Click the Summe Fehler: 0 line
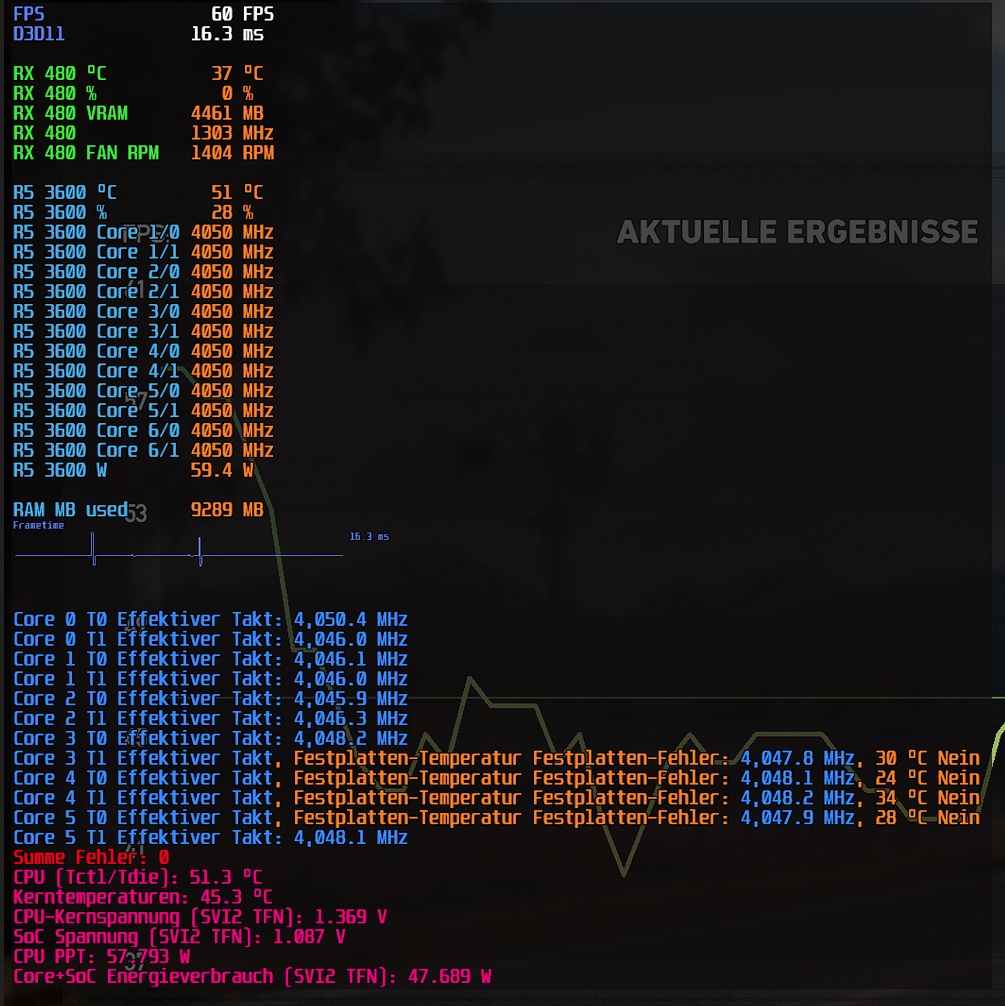1005x1006 pixels. (91, 858)
